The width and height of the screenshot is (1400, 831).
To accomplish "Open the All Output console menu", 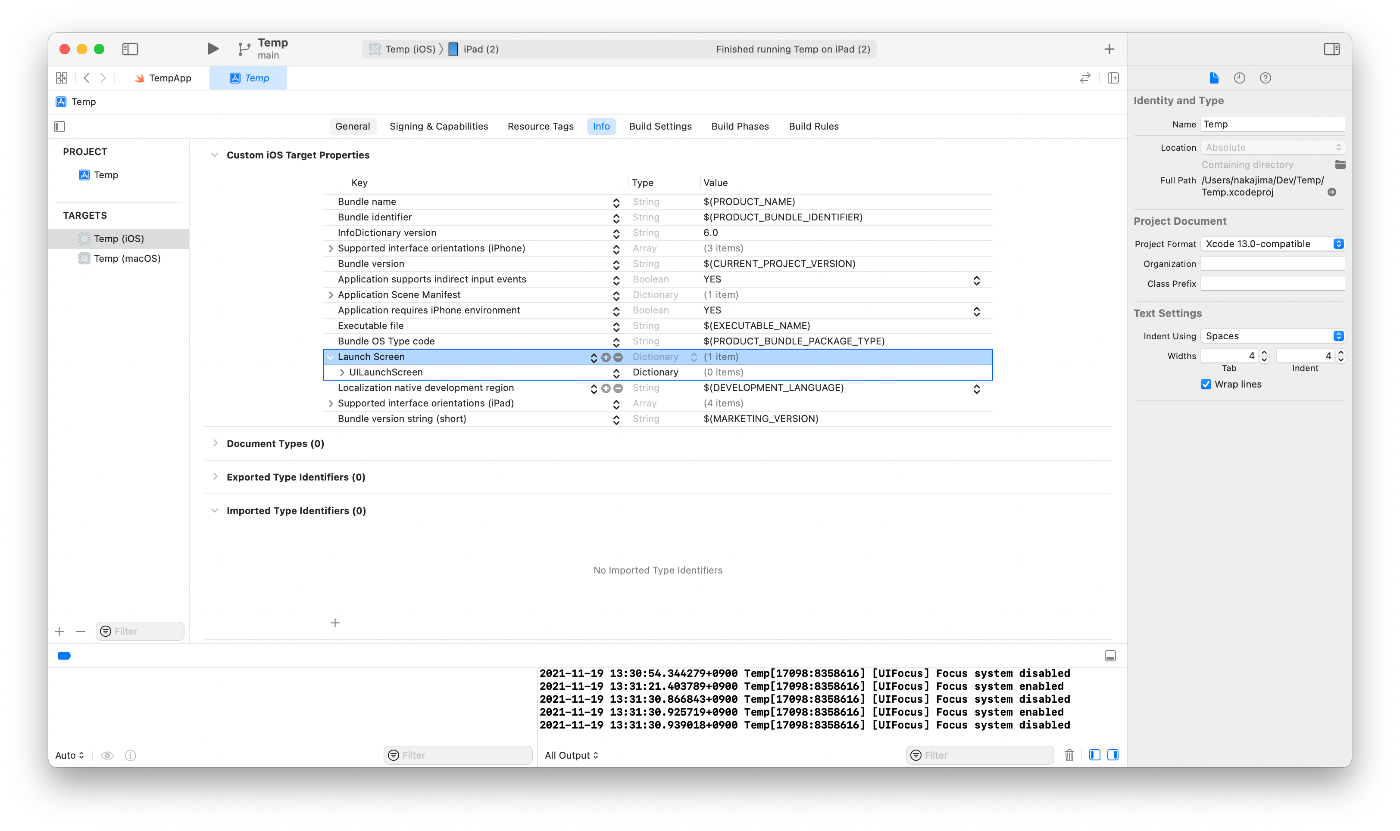I will tap(572, 756).
